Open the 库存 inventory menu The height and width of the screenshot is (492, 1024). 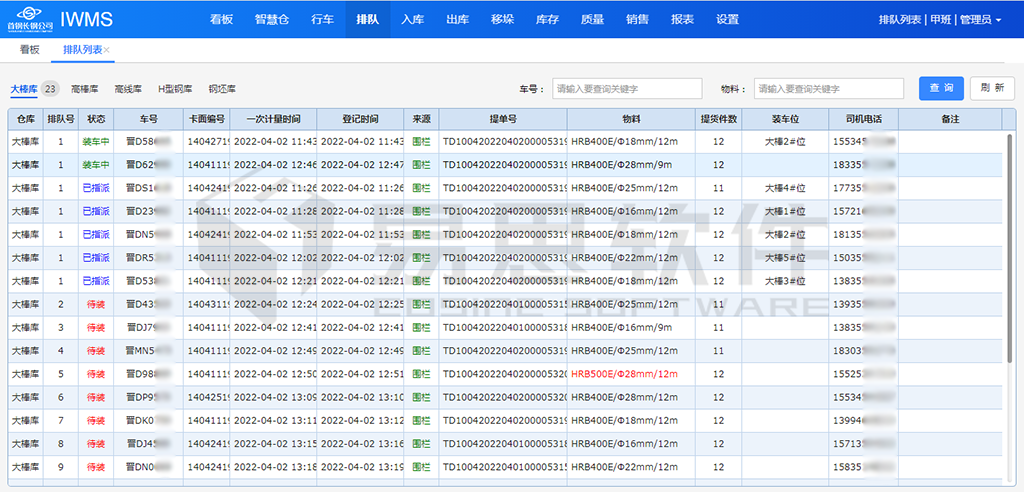click(x=547, y=20)
